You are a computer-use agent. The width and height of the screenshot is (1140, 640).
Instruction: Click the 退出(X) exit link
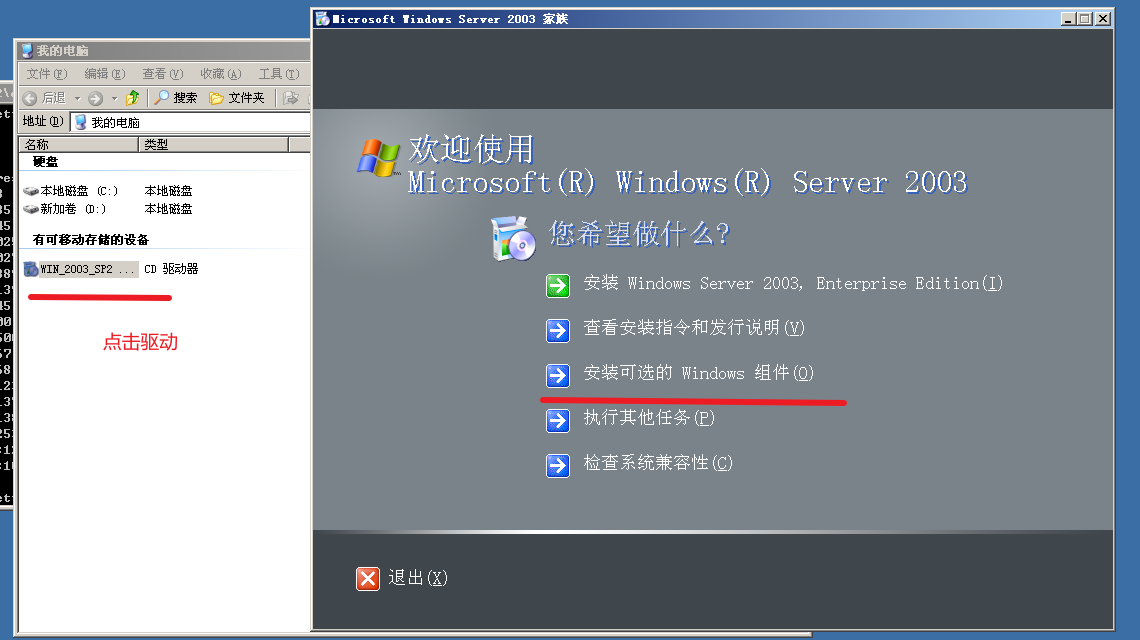(418, 578)
